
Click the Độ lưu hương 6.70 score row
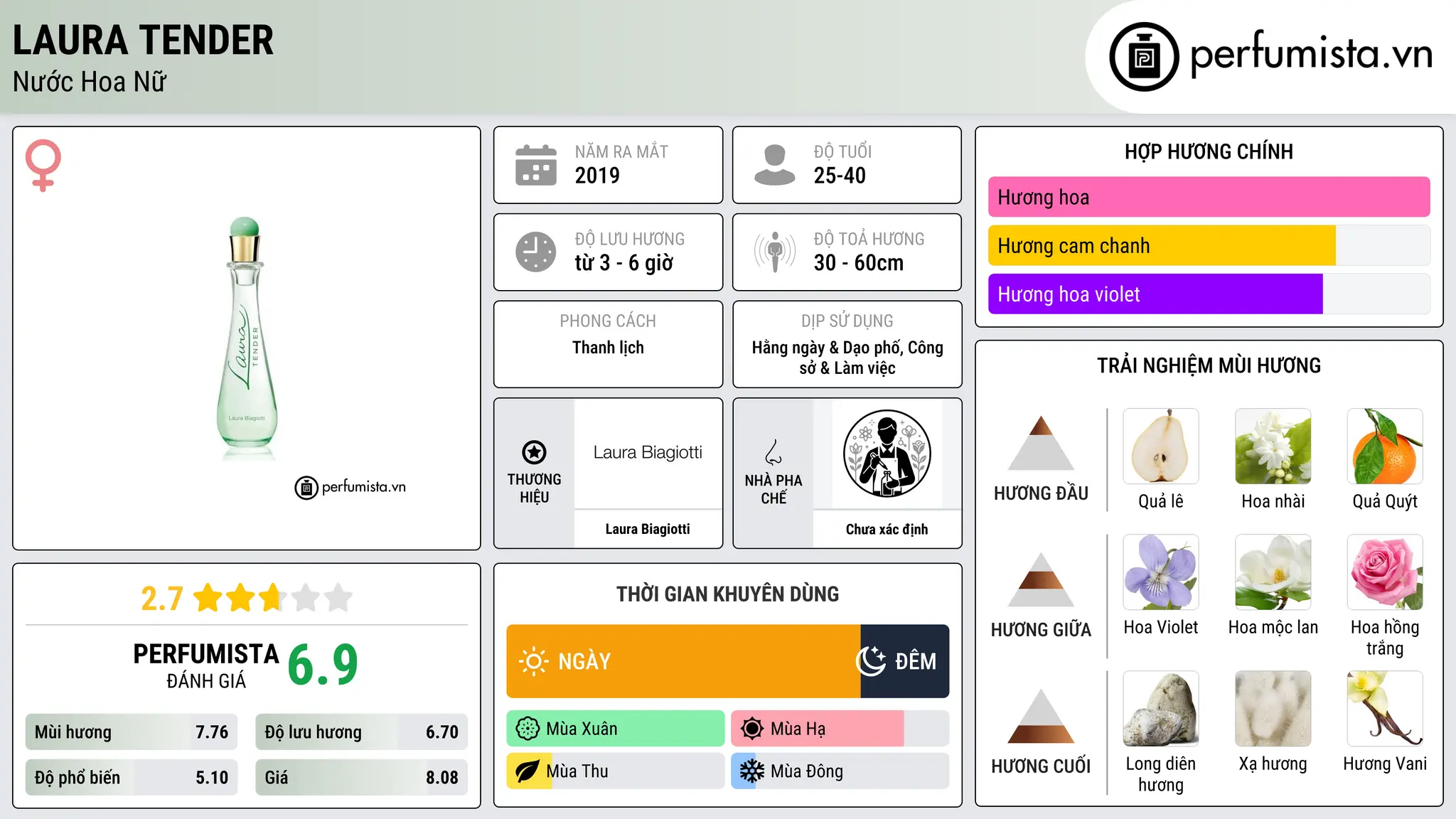(361, 732)
